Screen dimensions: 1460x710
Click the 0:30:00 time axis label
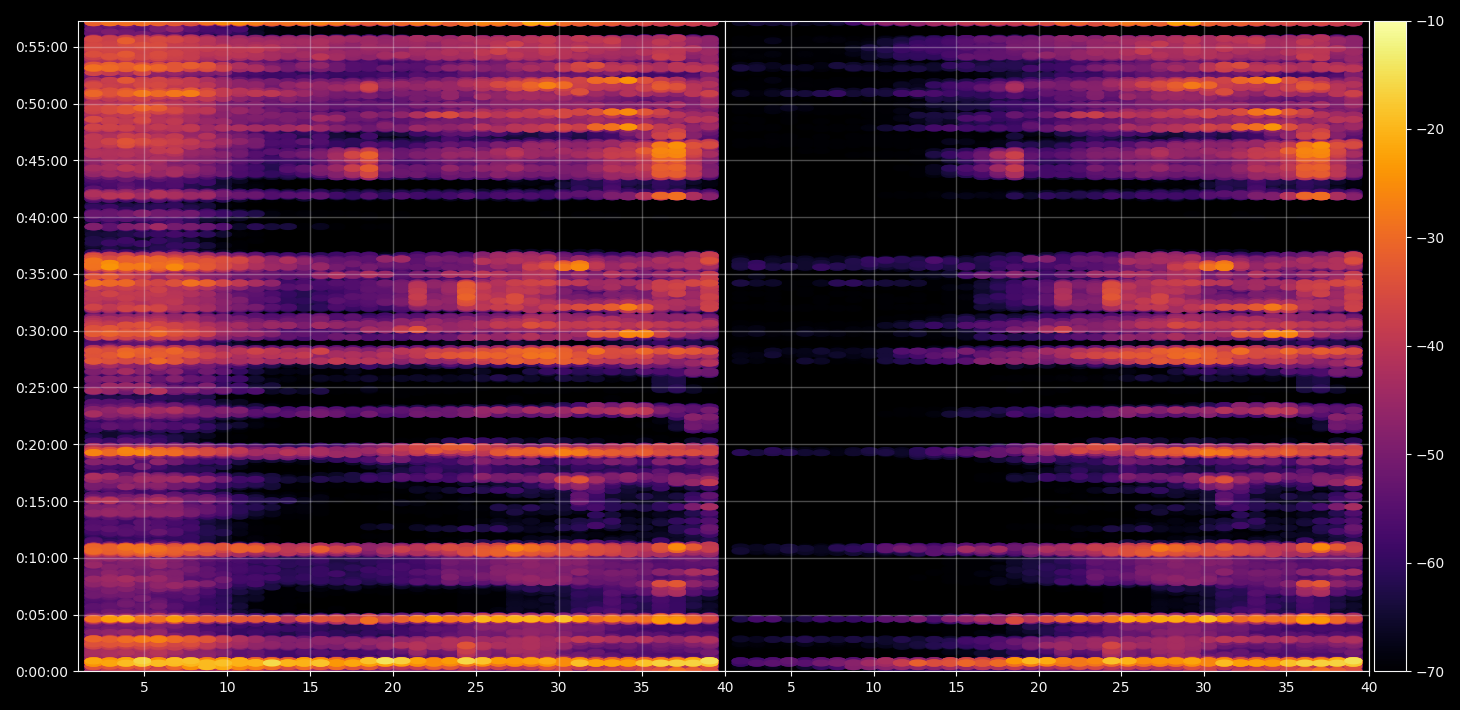(42, 331)
